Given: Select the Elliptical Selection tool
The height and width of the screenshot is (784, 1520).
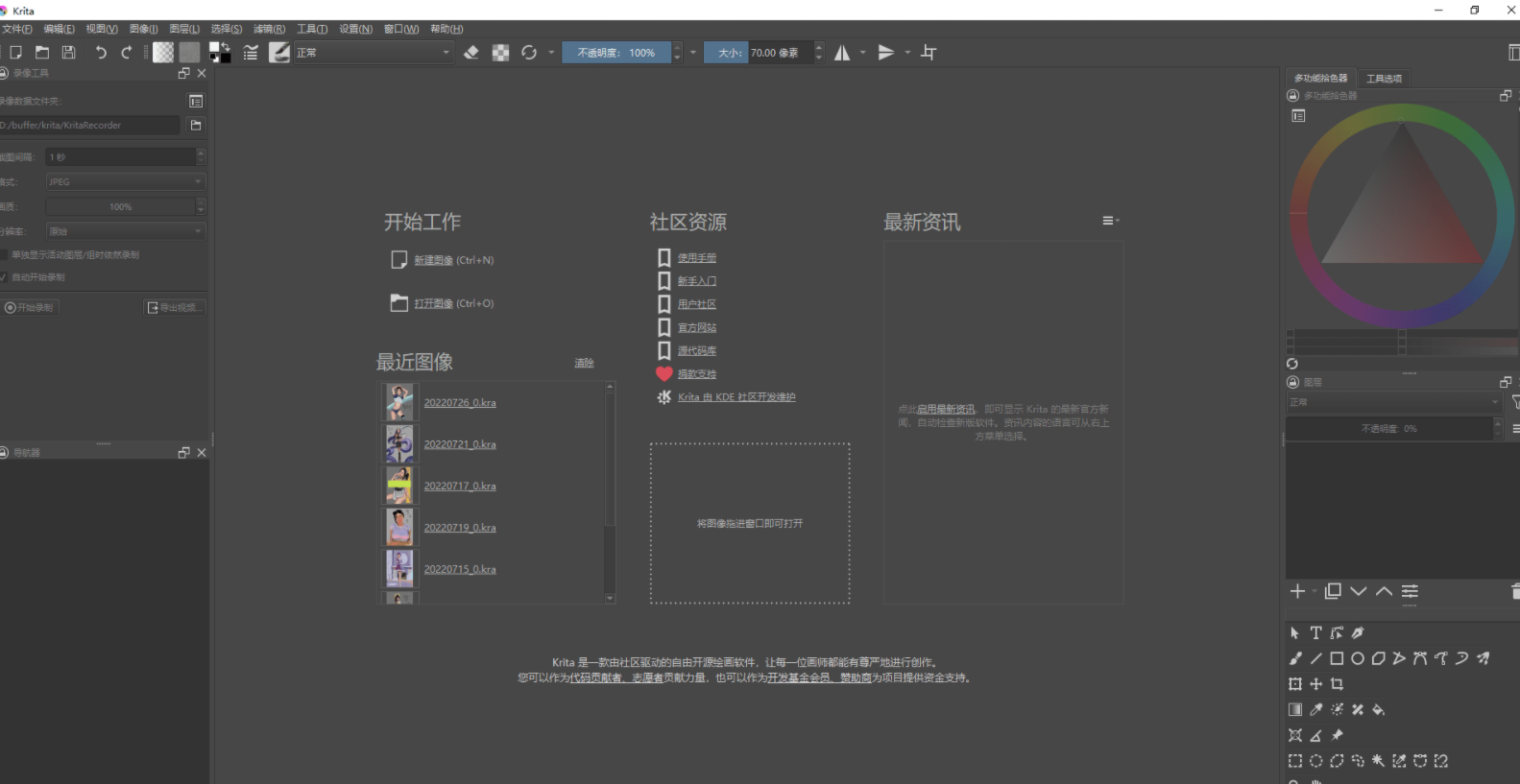Looking at the screenshot, I should point(1315,761).
